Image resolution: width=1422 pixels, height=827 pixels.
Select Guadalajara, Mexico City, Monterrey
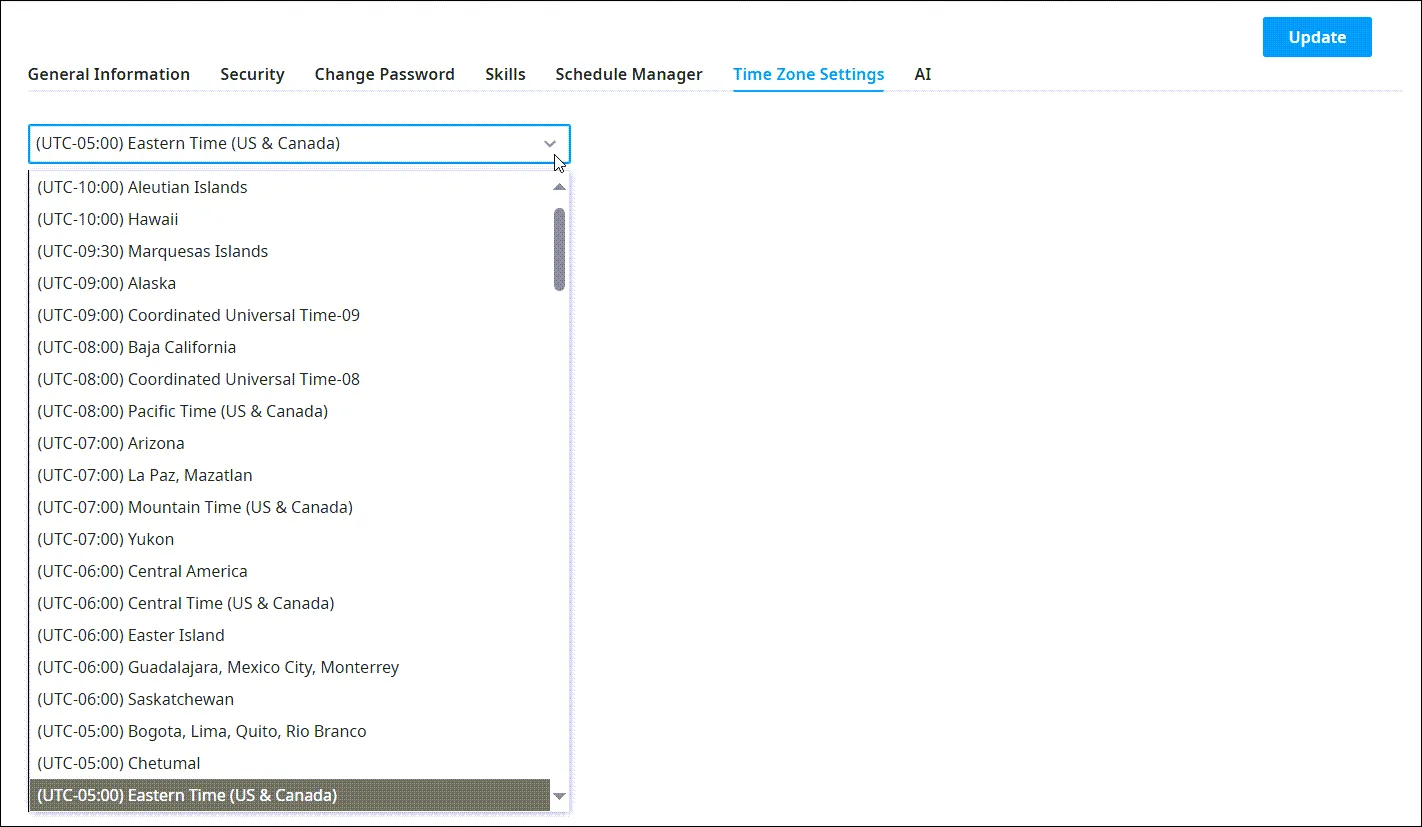click(x=290, y=667)
